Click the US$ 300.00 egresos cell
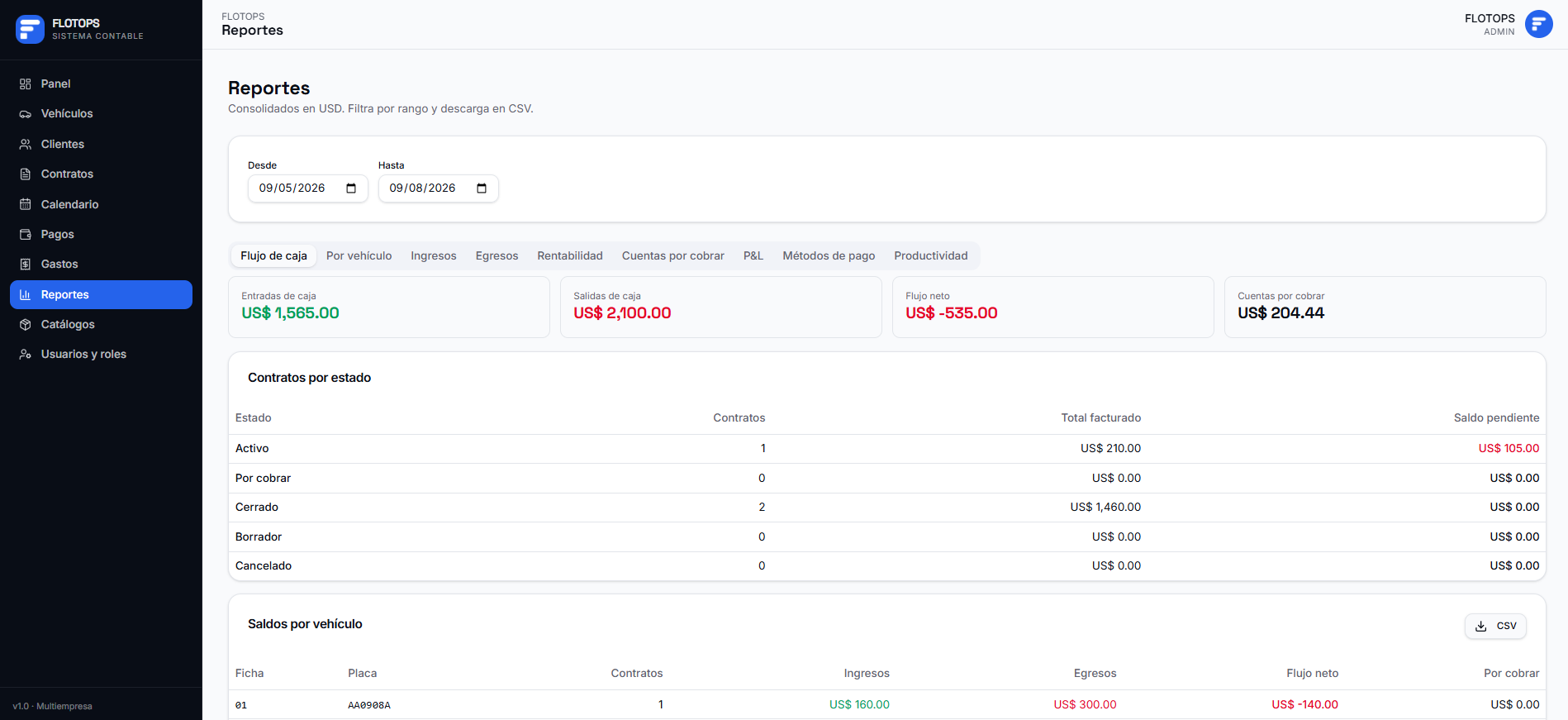The image size is (1568, 720). [1085, 705]
